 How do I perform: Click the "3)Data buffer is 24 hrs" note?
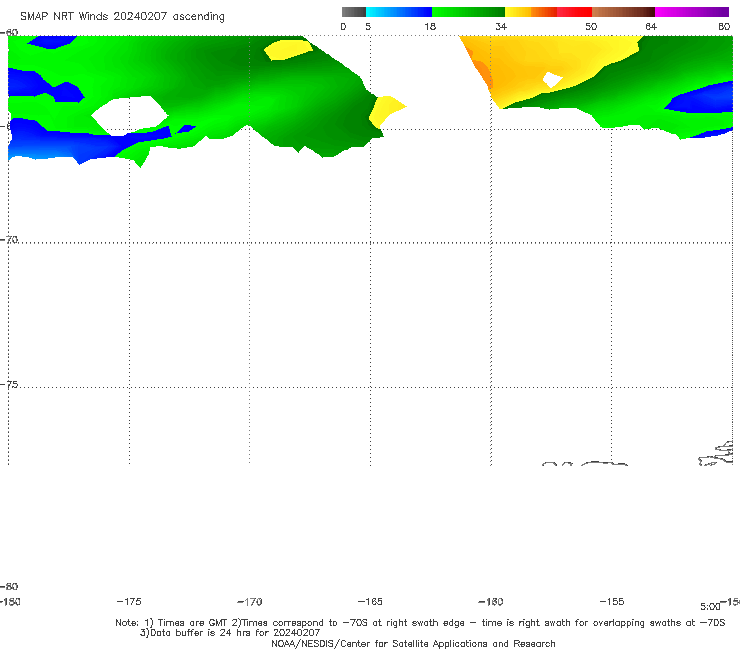pos(230,633)
